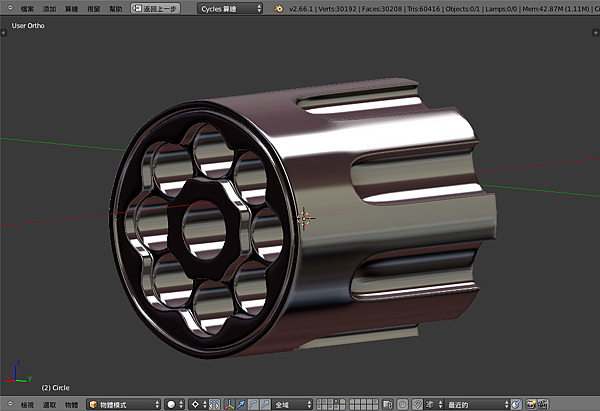Toggle lock camera and layers to scene
The height and width of the screenshot is (411, 600).
388,404
